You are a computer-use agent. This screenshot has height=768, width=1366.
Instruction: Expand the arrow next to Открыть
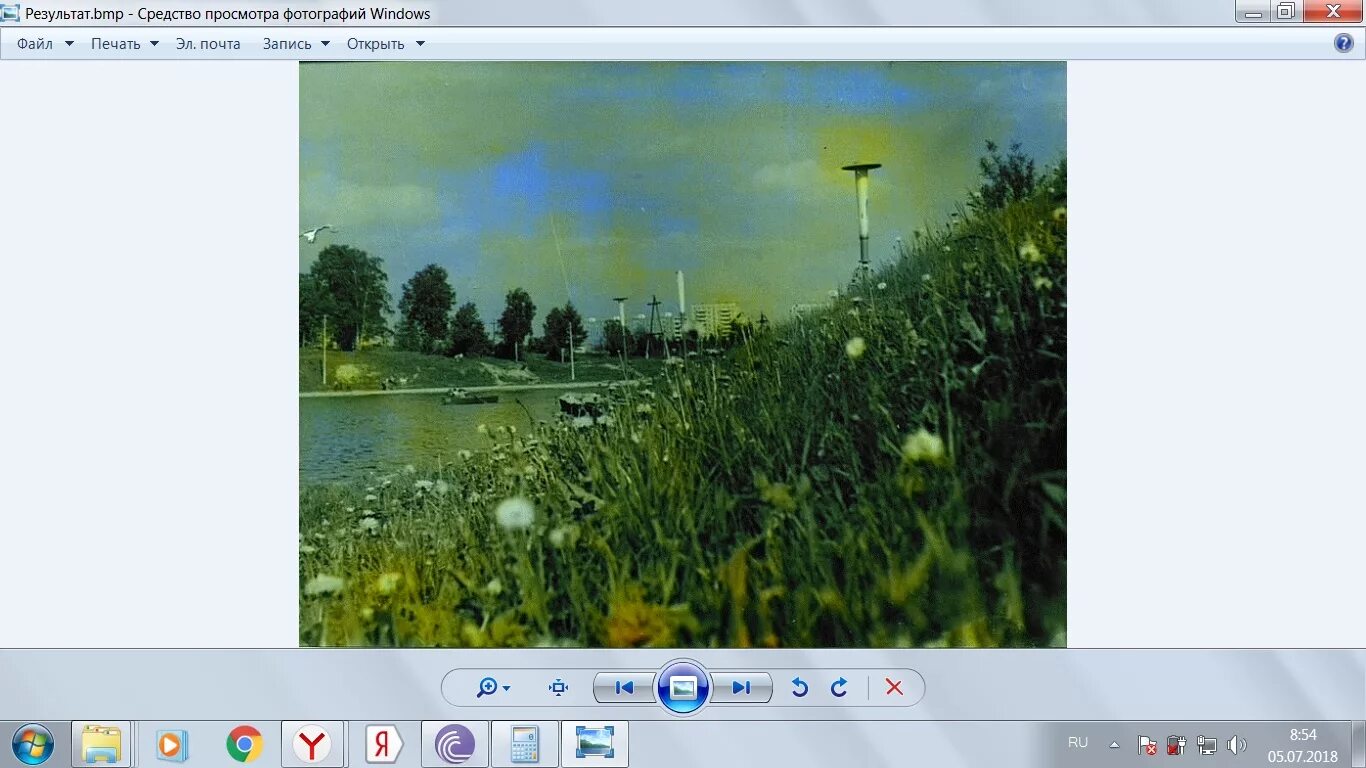(x=420, y=44)
